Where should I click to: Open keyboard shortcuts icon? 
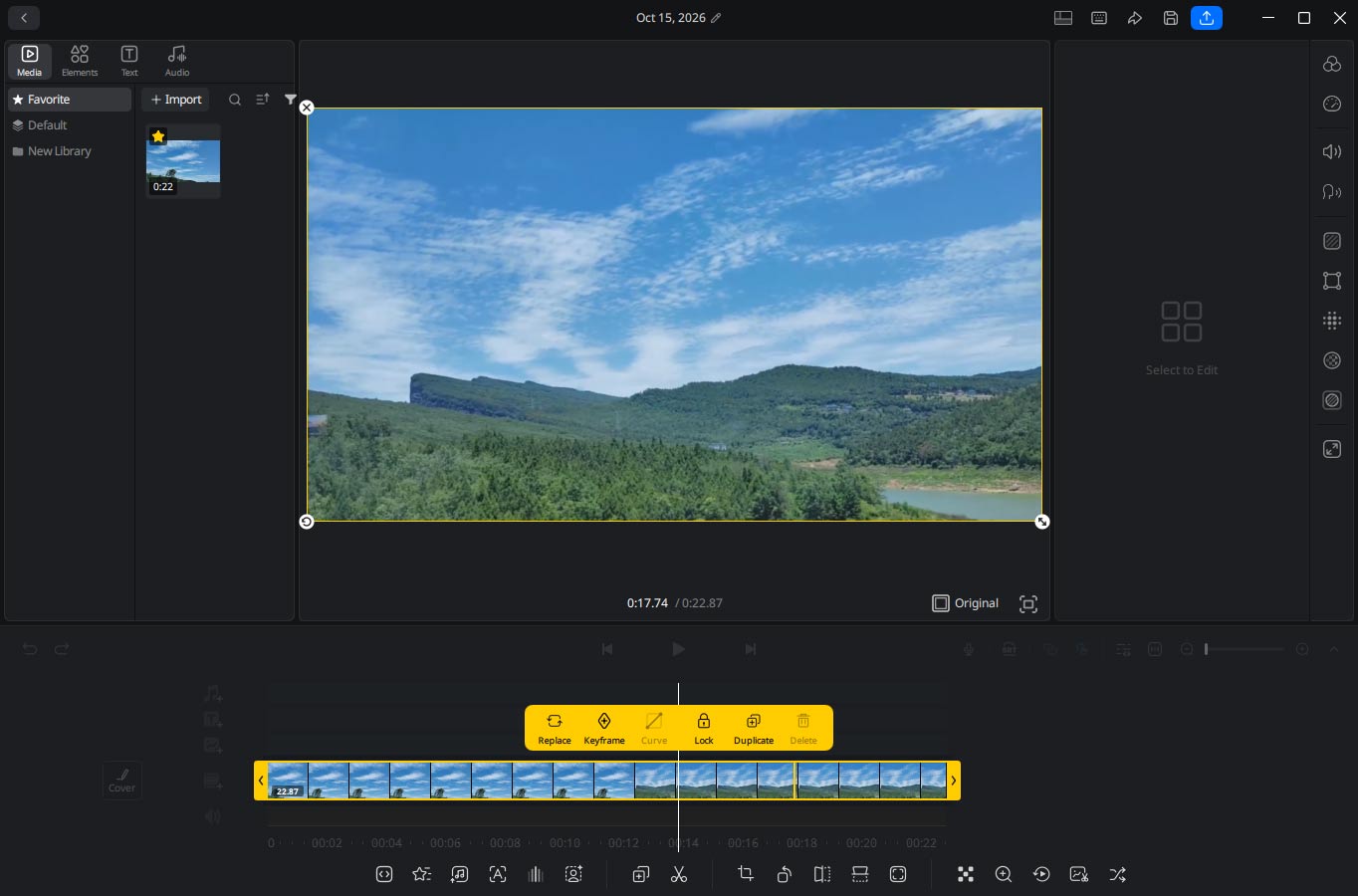click(1099, 18)
